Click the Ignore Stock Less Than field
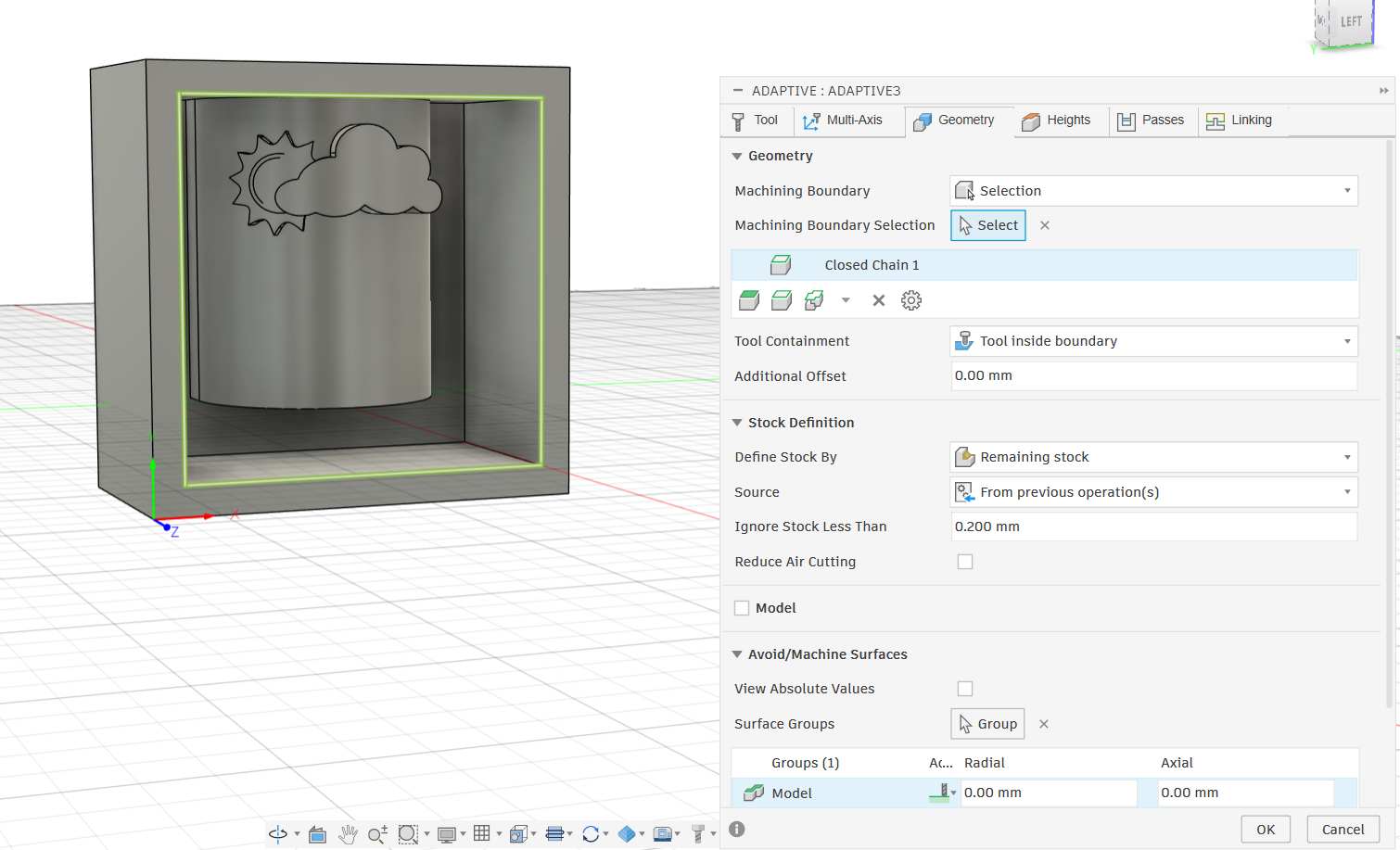Viewport: 1400px width, 850px height. 1153,526
